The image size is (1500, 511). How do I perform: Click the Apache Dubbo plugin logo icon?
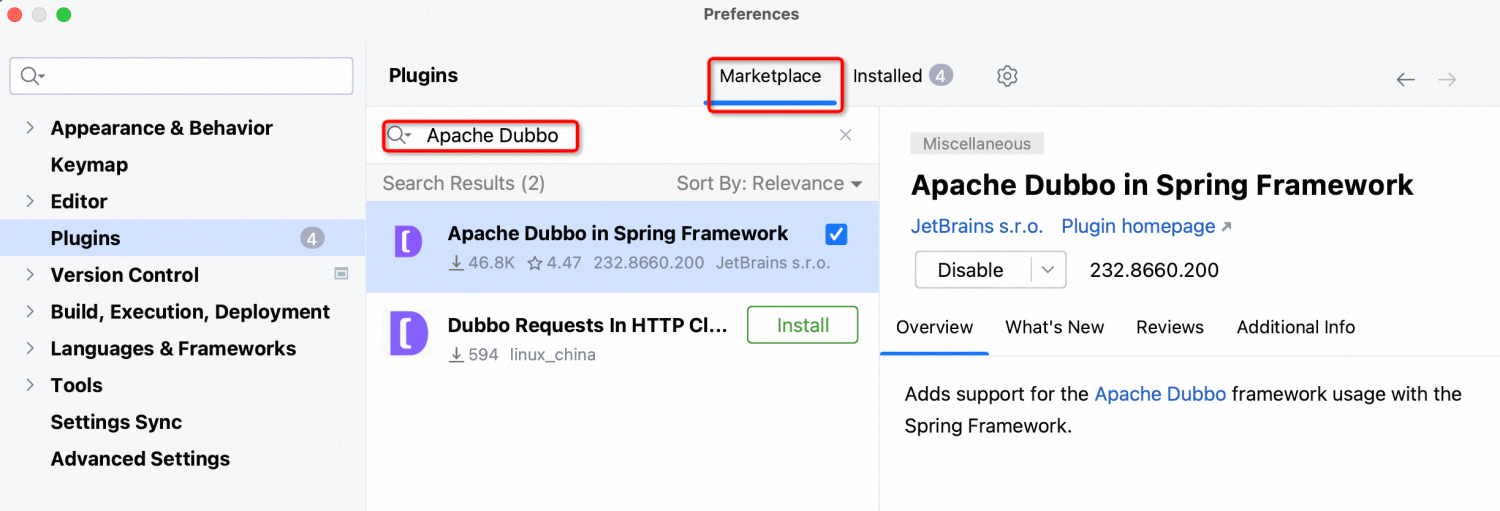tap(408, 242)
